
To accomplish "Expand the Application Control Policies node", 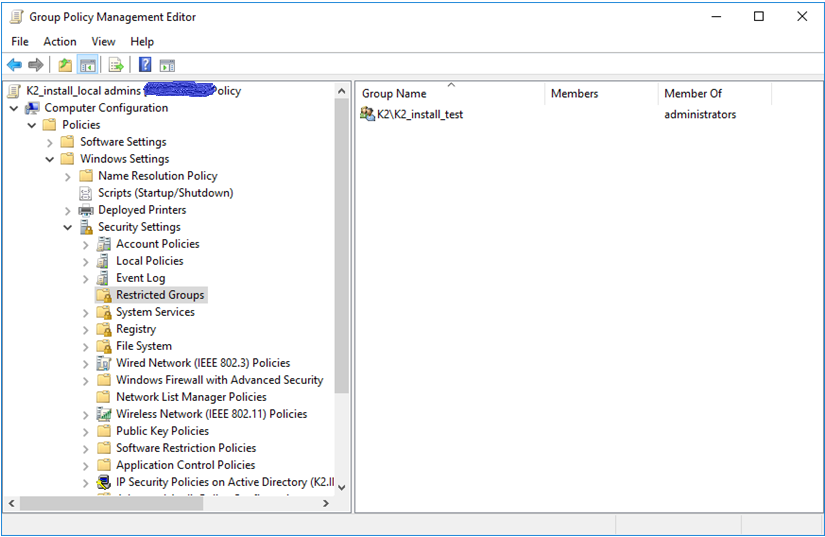I will pyautogui.click(x=86, y=466).
